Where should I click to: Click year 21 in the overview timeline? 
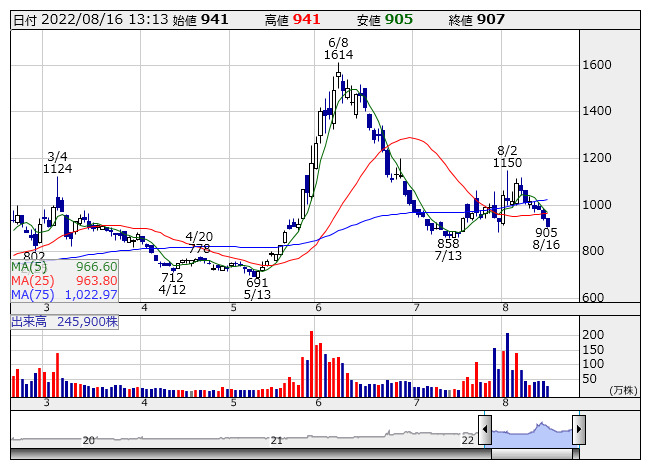pyautogui.click(x=277, y=440)
